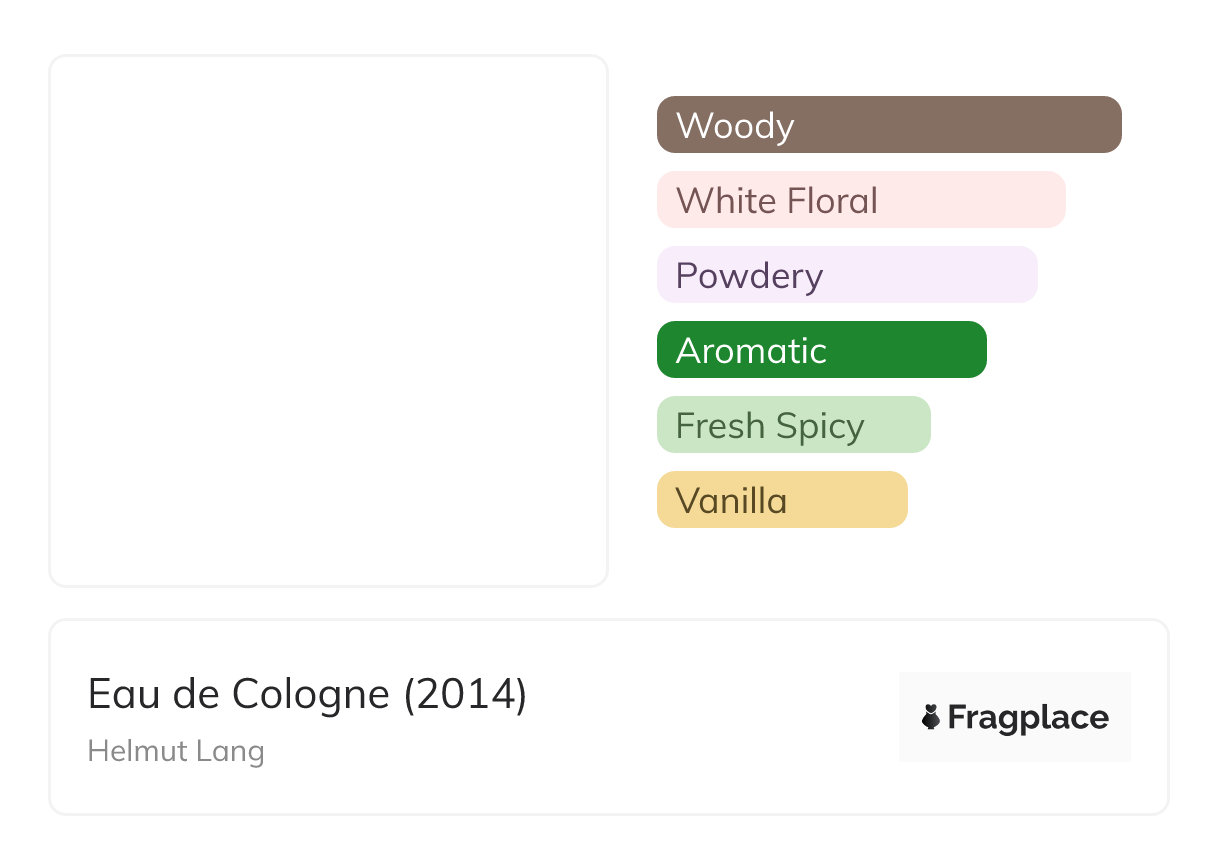The image size is (1218, 864).
Task: Click the '(2014)' year in the title
Action: 465,694
